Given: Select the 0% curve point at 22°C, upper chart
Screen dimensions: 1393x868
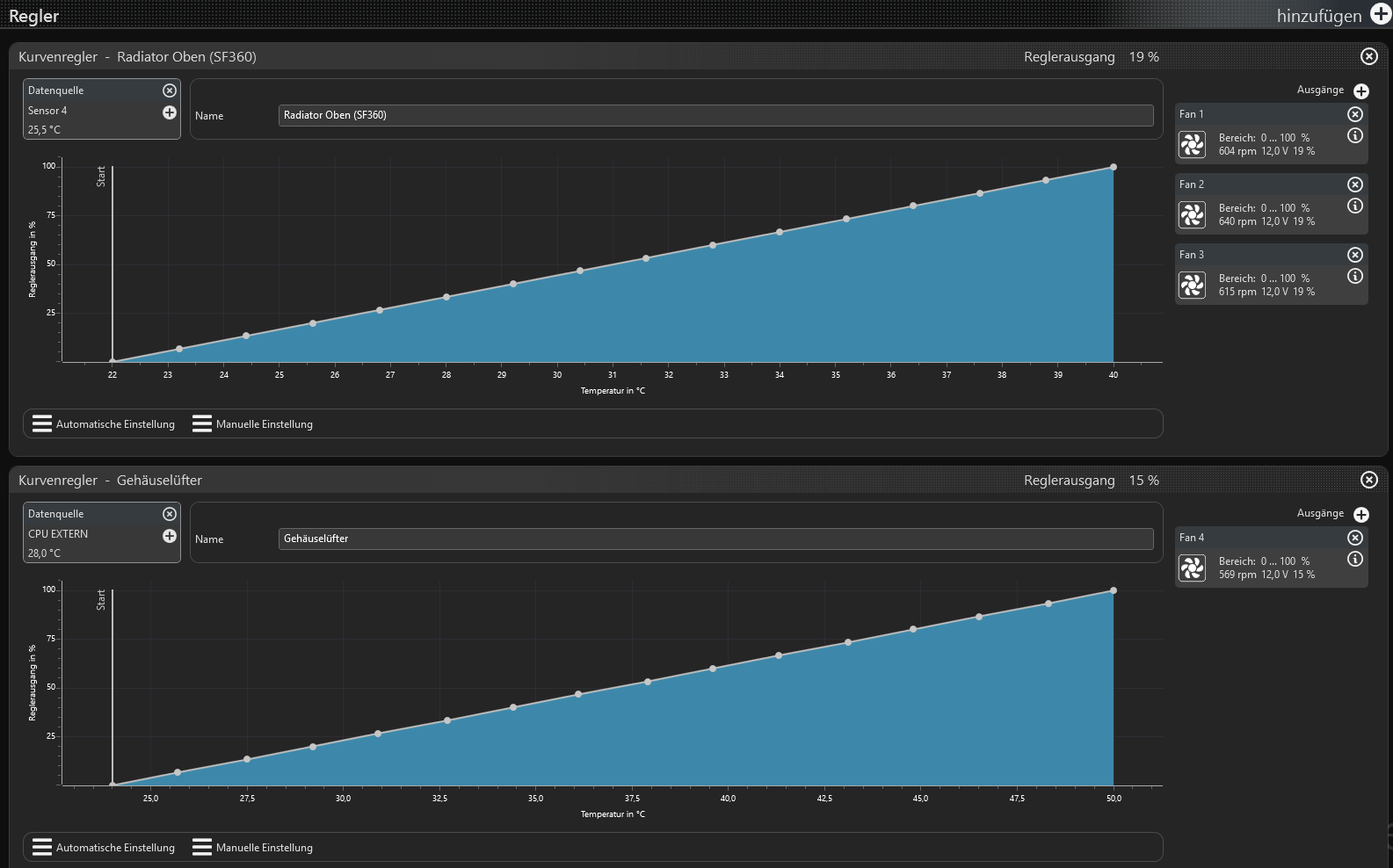Looking at the screenshot, I should [x=112, y=361].
